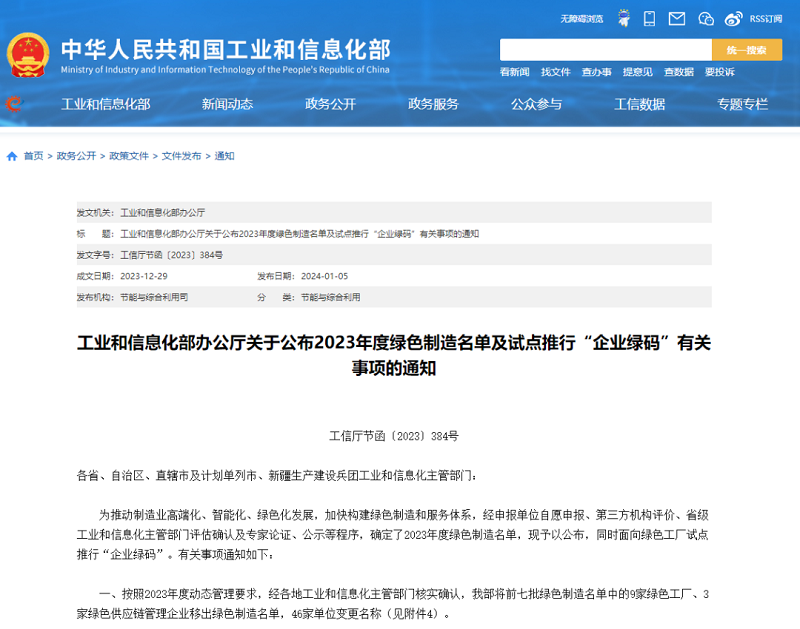Open the 新闻动态 navigation menu
The width and height of the screenshot is (800, 629).
[227, 104]
